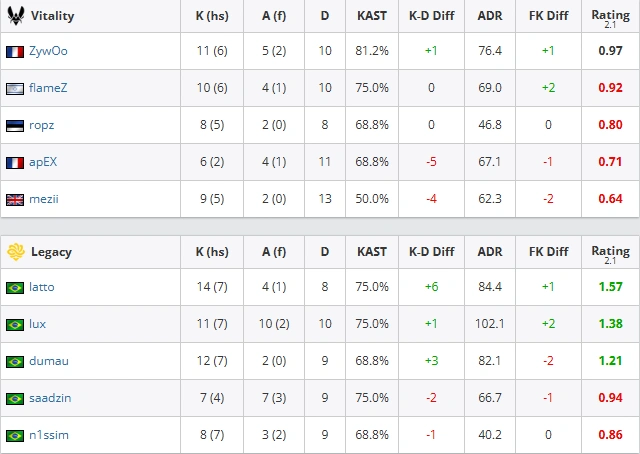Open apEX's player profile link

pyautogui.click(x=43, y=162)
